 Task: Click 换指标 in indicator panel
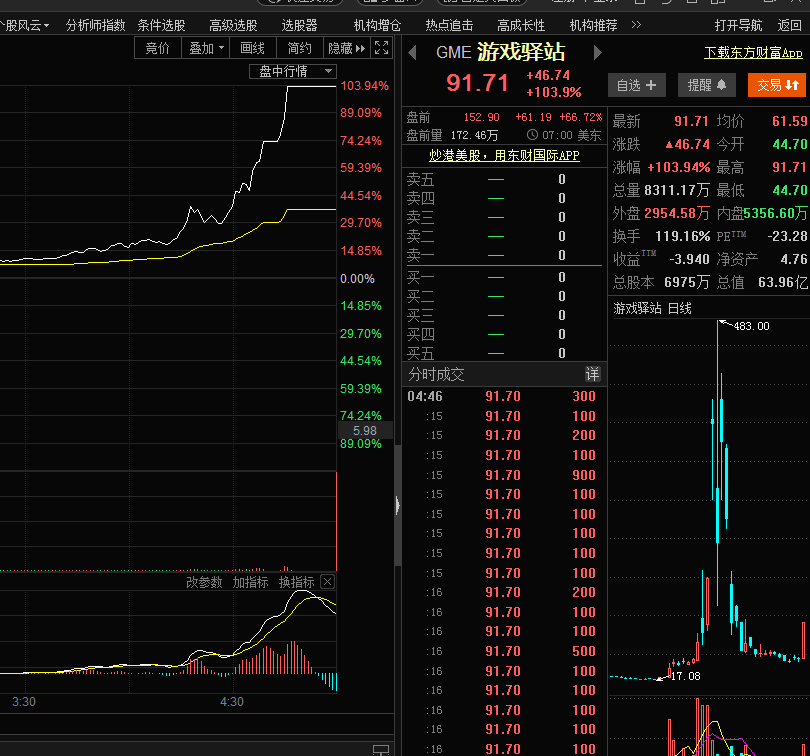[x=297, y=582]
